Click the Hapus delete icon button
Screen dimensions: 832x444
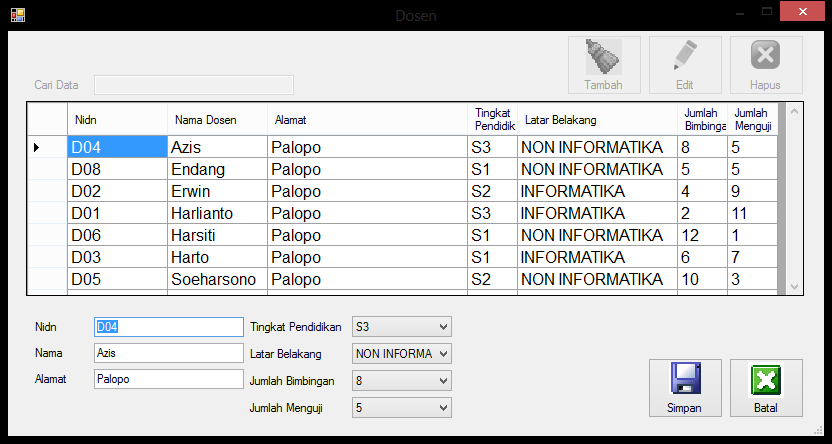click(x=765, y=65)
